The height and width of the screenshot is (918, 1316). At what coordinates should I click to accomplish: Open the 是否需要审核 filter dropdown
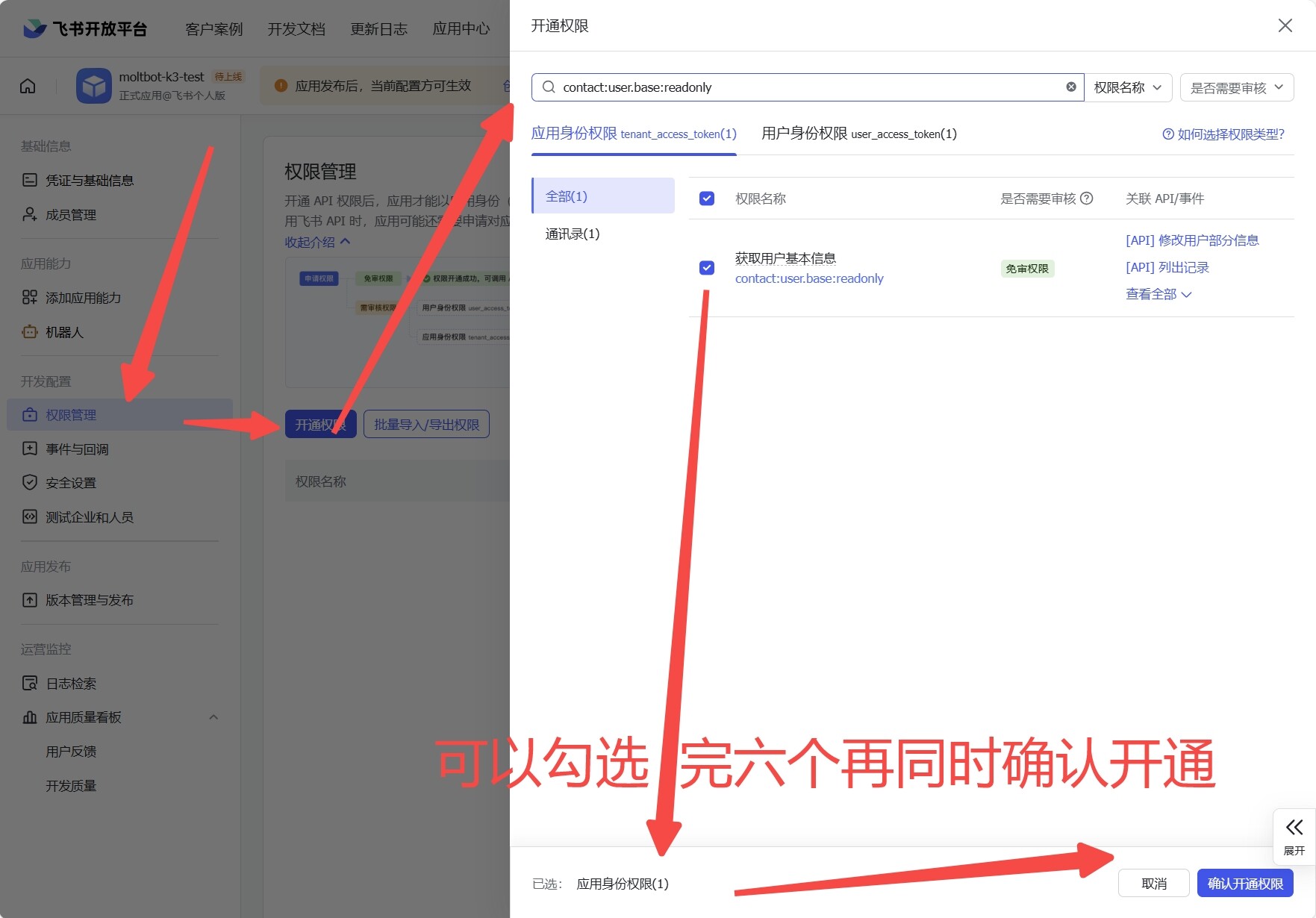[1236, 87]
